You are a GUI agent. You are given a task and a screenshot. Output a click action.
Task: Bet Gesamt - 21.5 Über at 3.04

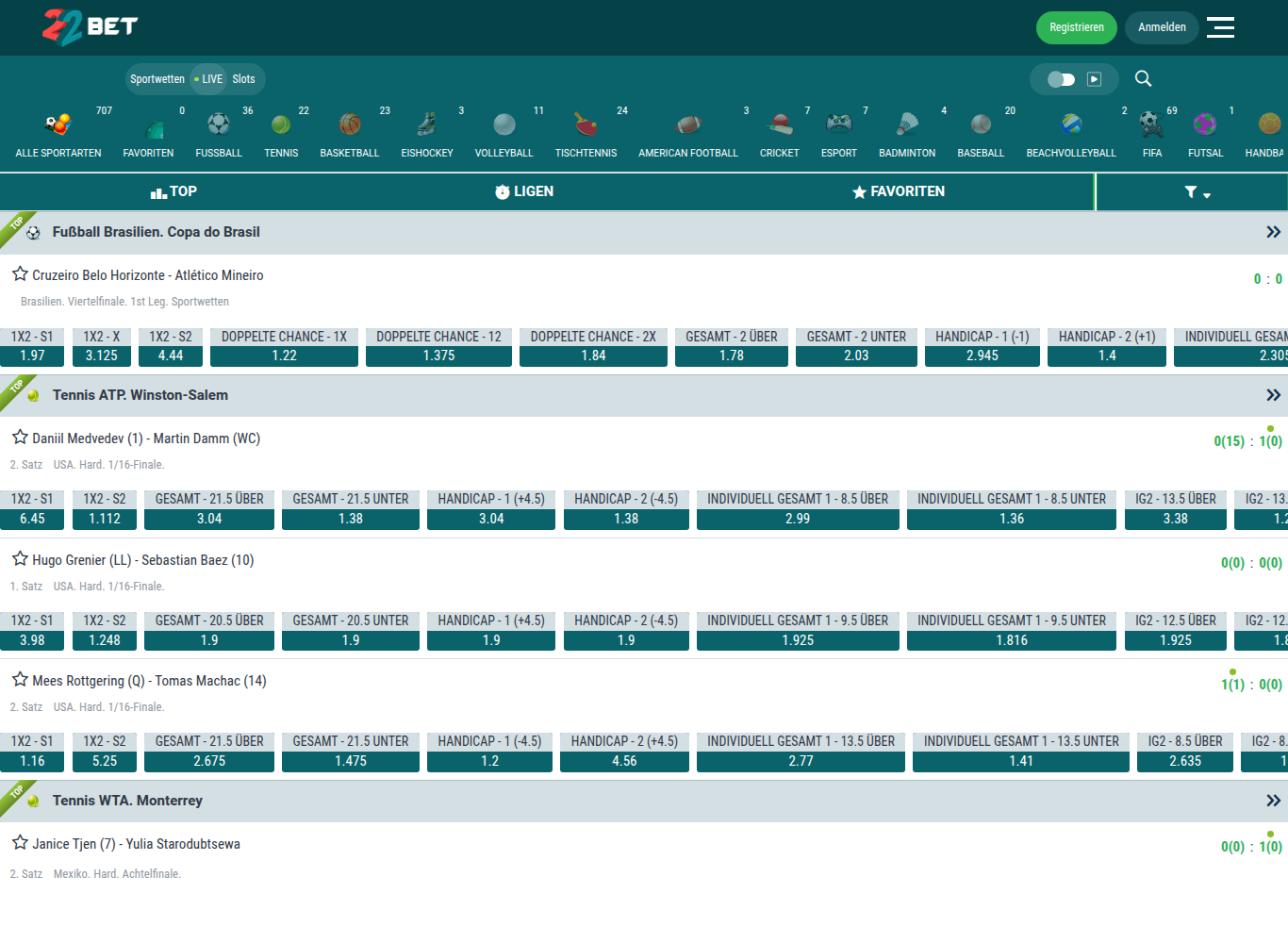(x=209, y=519)
